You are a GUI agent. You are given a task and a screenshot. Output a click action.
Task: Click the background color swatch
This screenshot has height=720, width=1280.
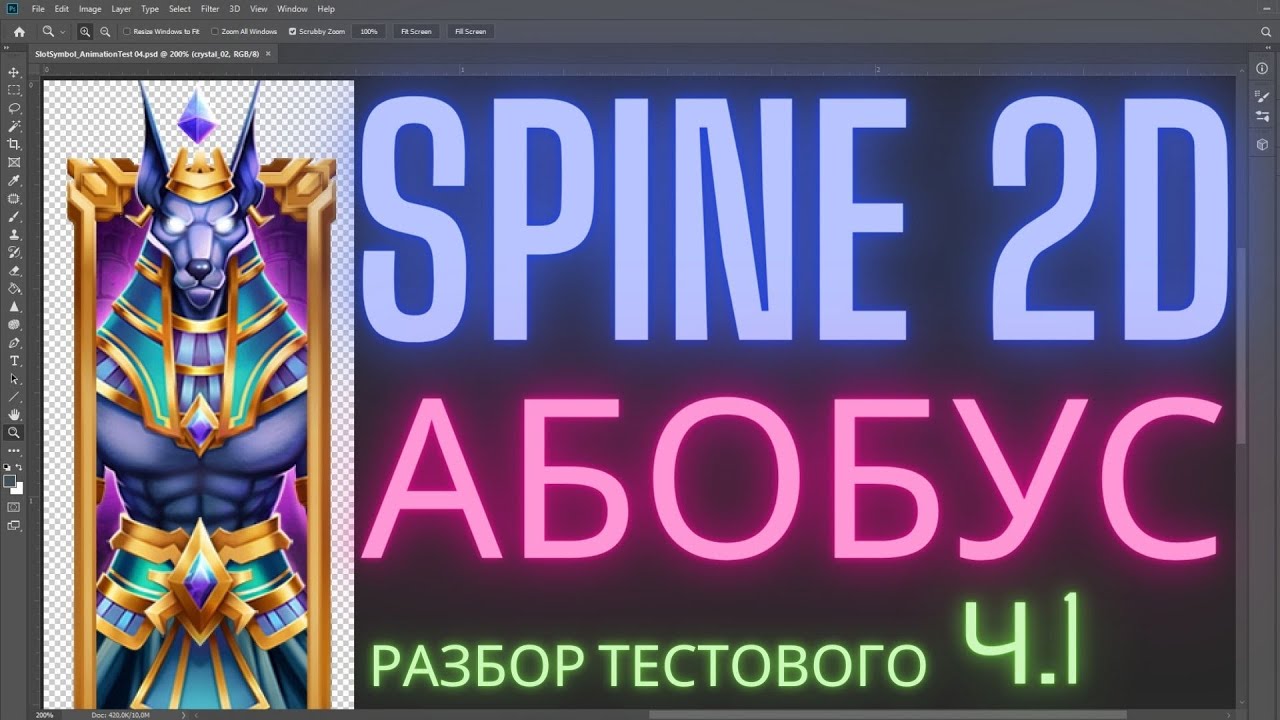click(x=17, y=488)
